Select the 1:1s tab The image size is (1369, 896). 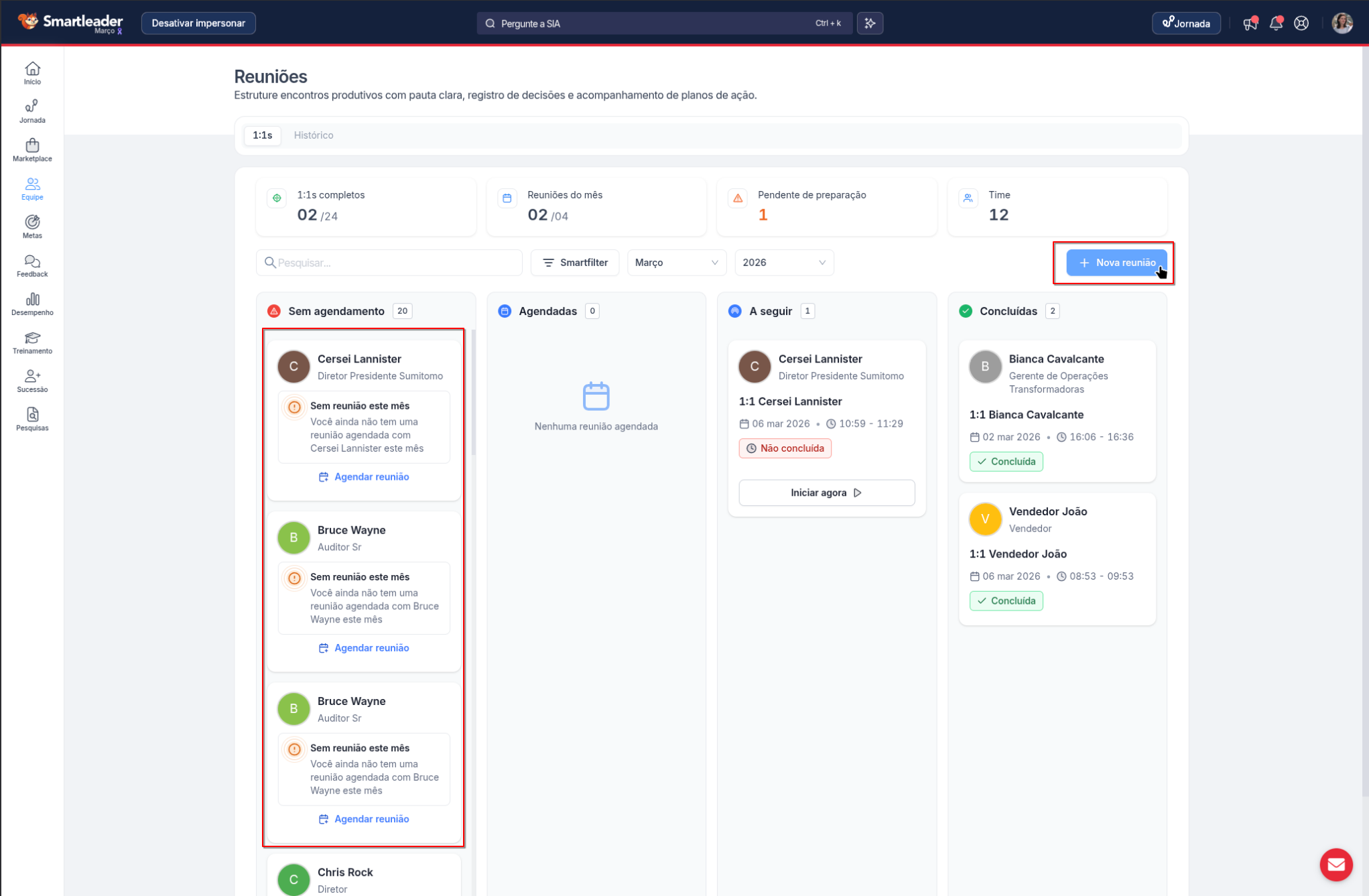click(x=262, y=135)
